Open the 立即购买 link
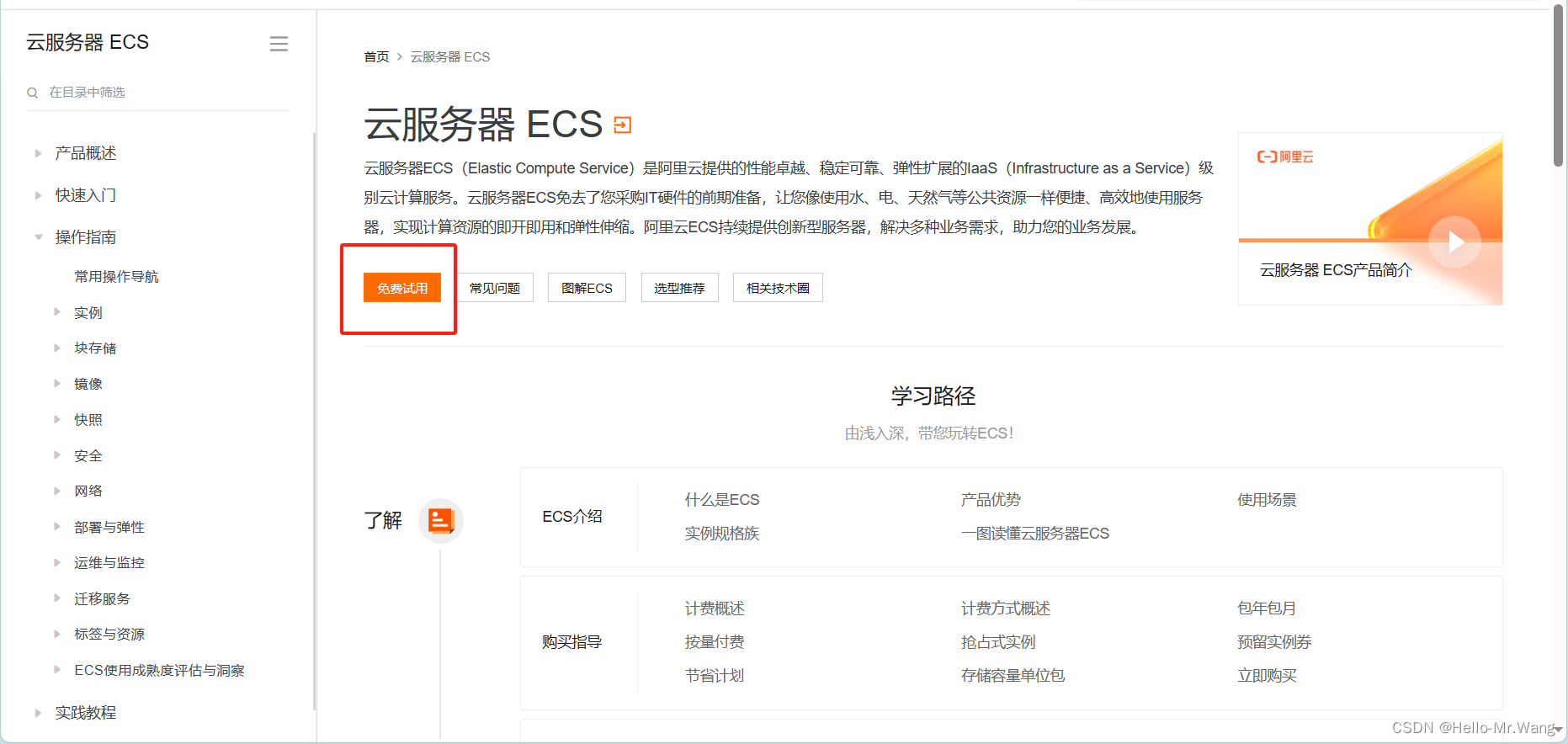 click(x=1267, y=676)
